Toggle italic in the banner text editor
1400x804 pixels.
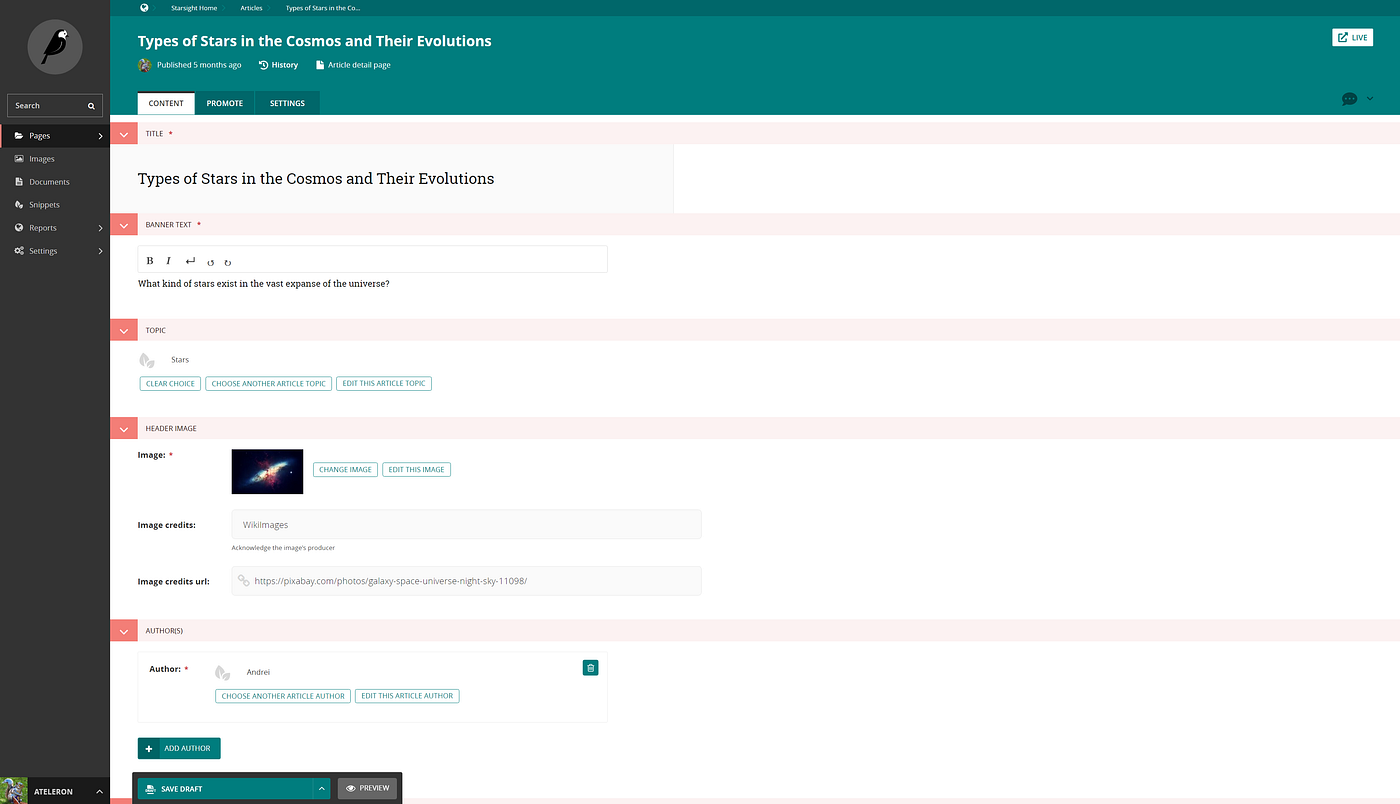(168, 260)
